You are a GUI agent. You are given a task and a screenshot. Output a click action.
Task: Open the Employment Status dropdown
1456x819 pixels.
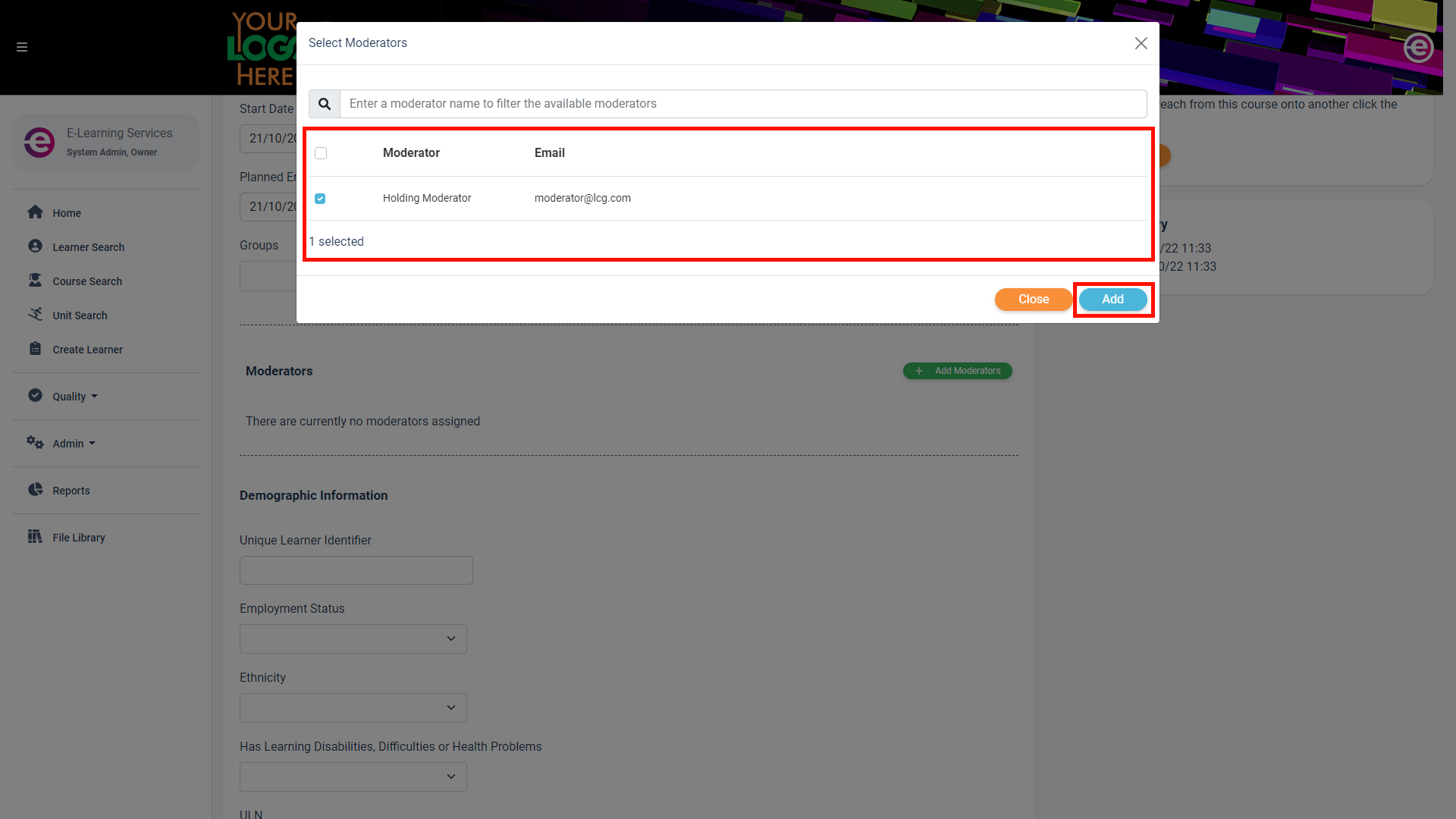coord(353,639)
